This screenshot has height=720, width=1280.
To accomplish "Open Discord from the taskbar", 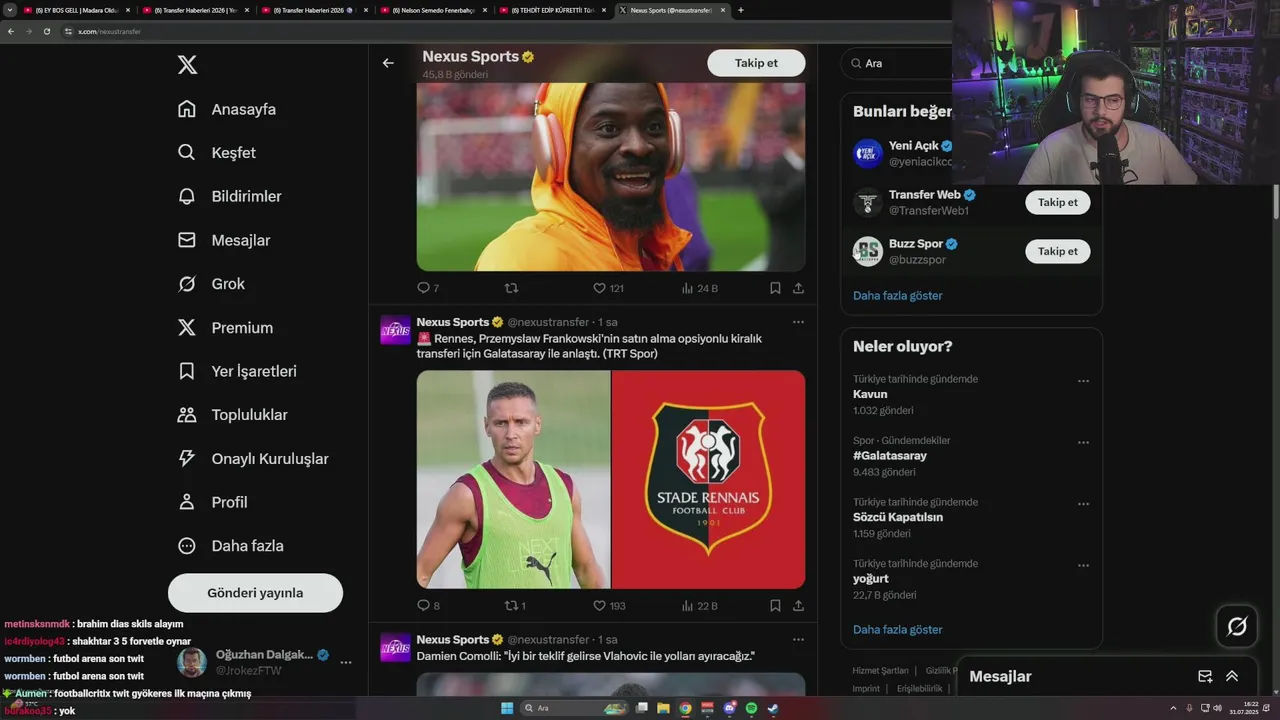I will click(730, 708).
